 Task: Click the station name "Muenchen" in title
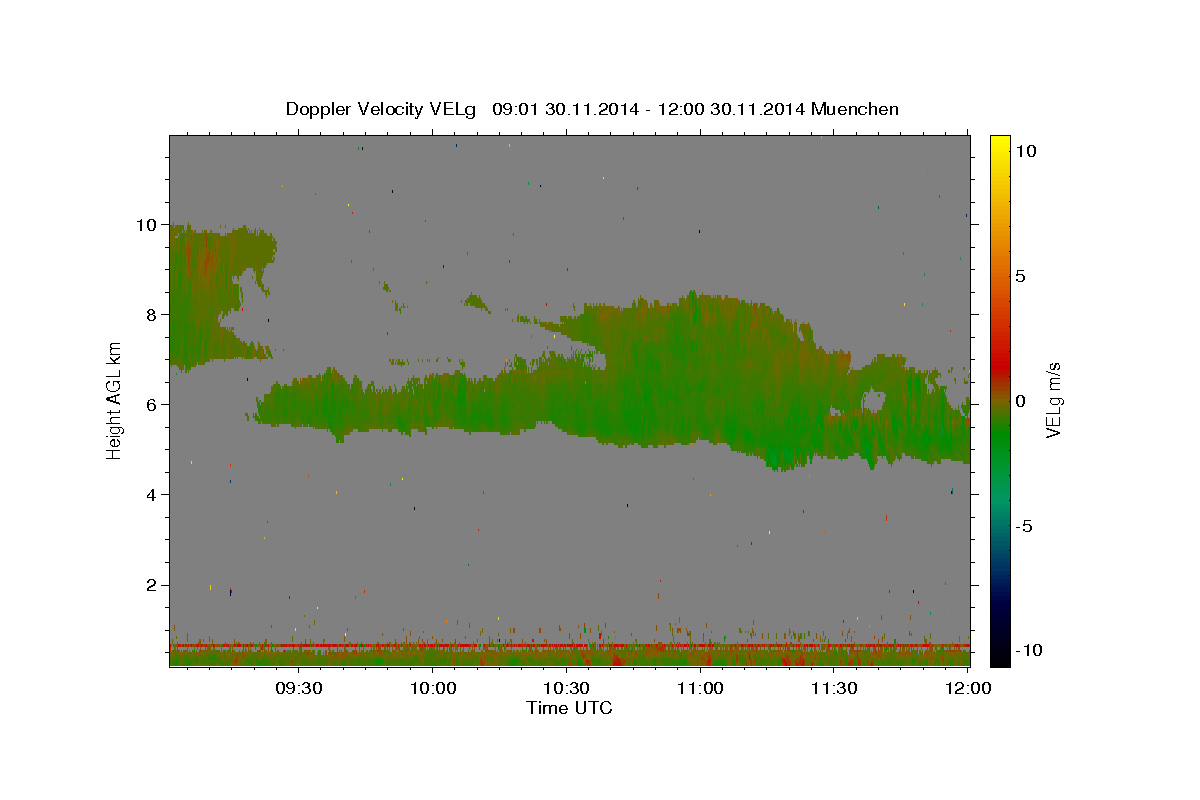coord(855,109)
